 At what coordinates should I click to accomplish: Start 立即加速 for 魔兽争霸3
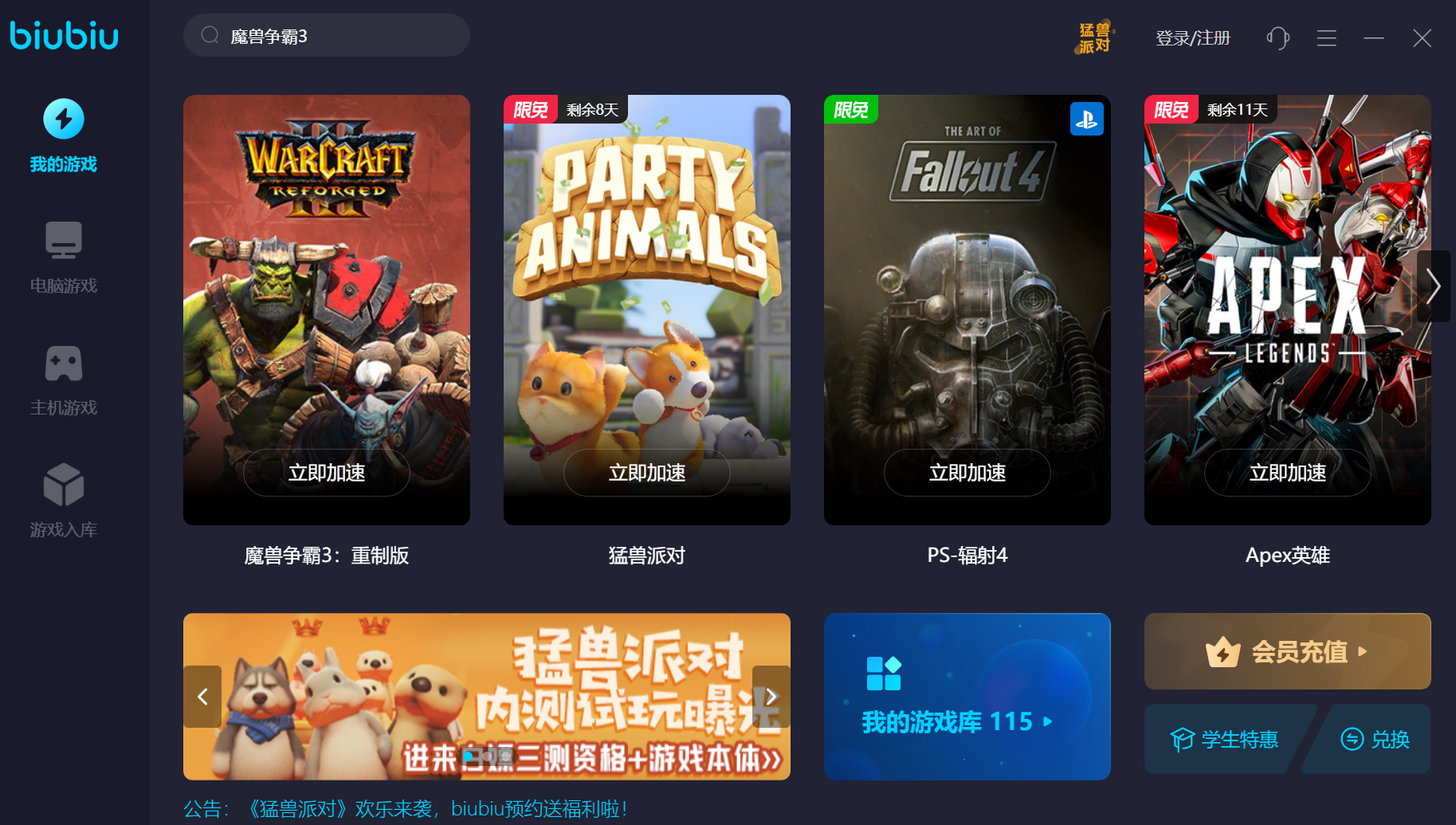tap(327, 473)
